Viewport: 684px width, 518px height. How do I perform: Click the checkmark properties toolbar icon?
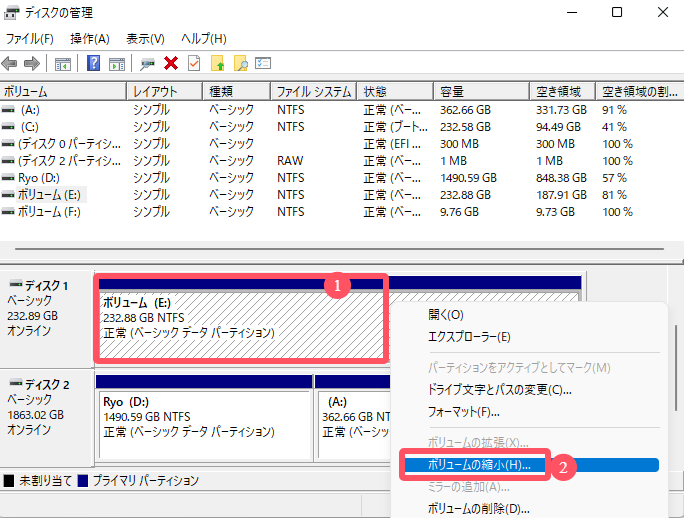194,64
